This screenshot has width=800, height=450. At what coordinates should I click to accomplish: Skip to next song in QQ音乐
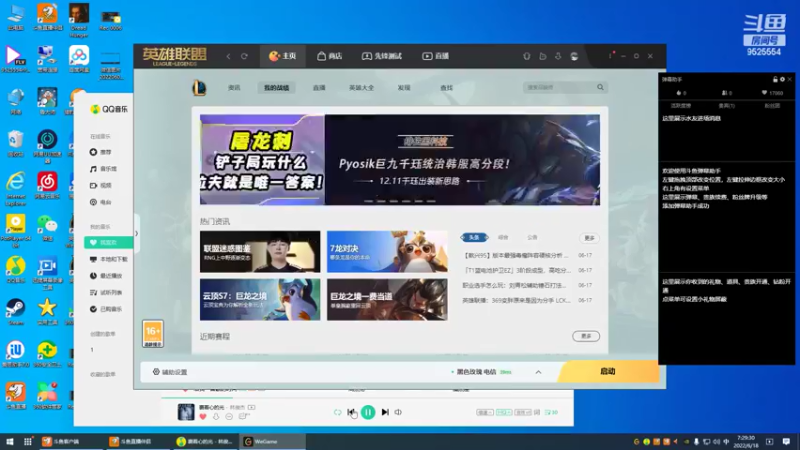tap(385, 412)
